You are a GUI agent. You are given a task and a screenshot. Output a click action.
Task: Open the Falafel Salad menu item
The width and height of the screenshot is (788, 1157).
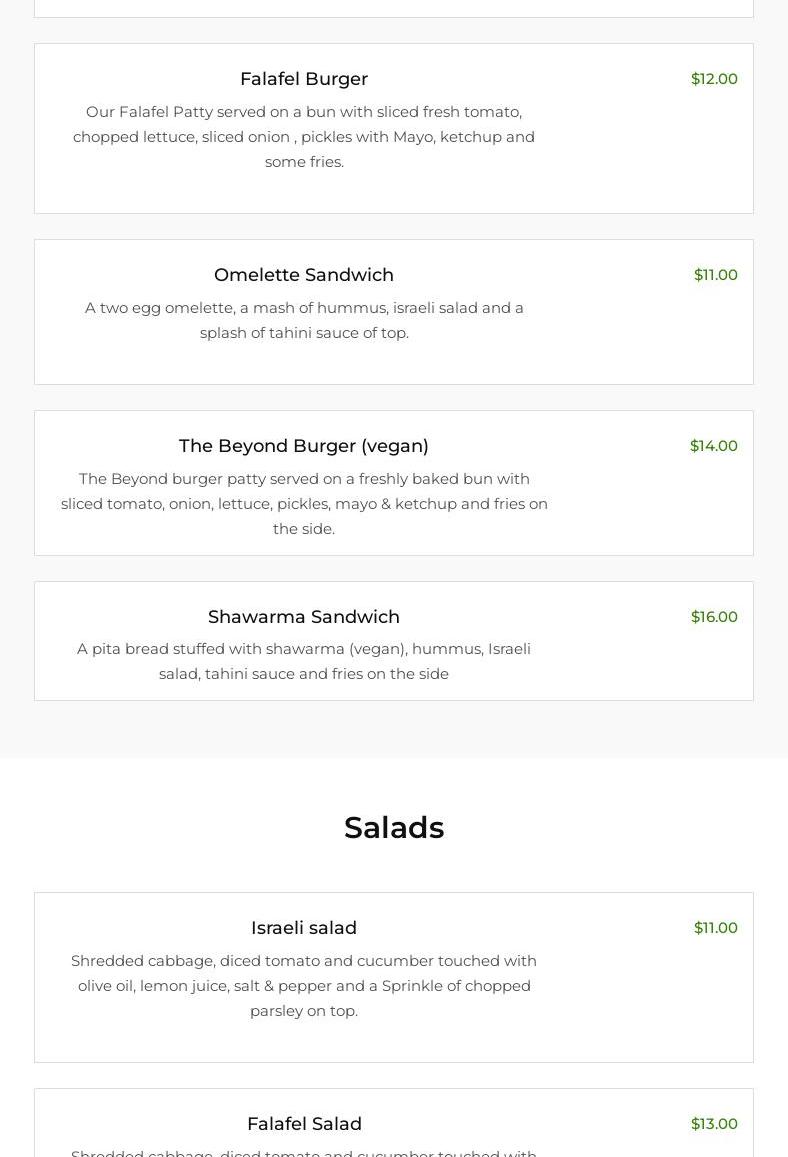point(304,1124)
